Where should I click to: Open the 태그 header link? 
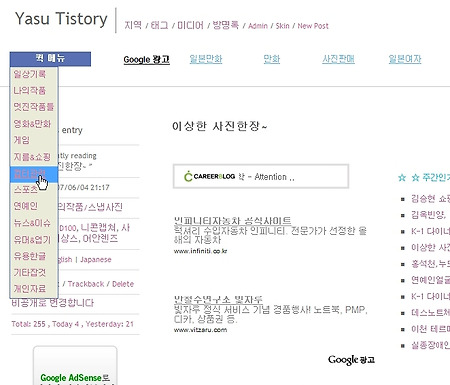[159, 25]
